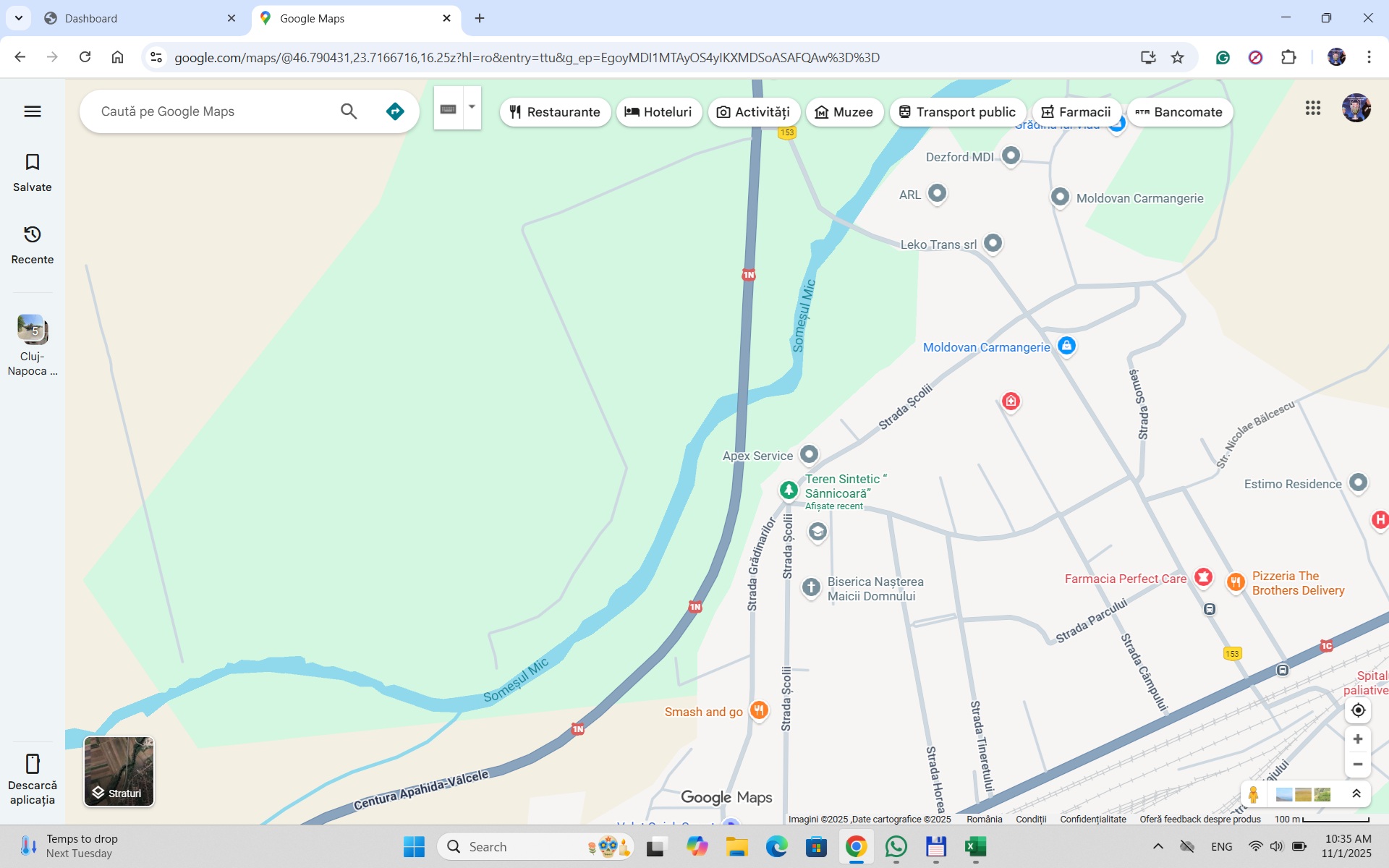
Task: Toggle the Straturi layers view
Action: [x=119, y=771]
